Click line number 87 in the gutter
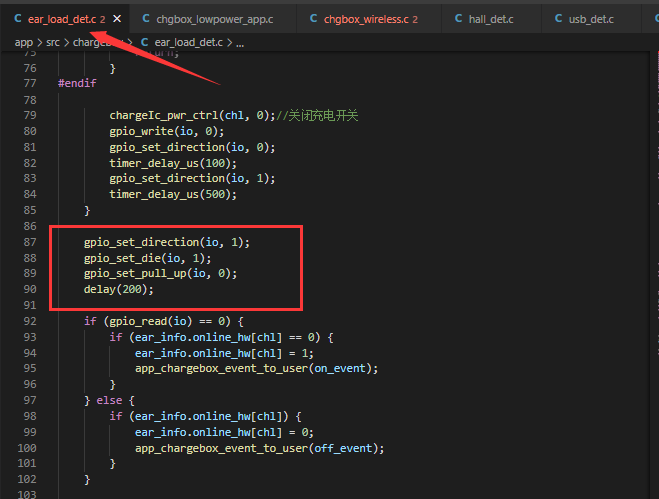Image resolution: width=659 pixels, height=499 pixels. tap(30, 242)
